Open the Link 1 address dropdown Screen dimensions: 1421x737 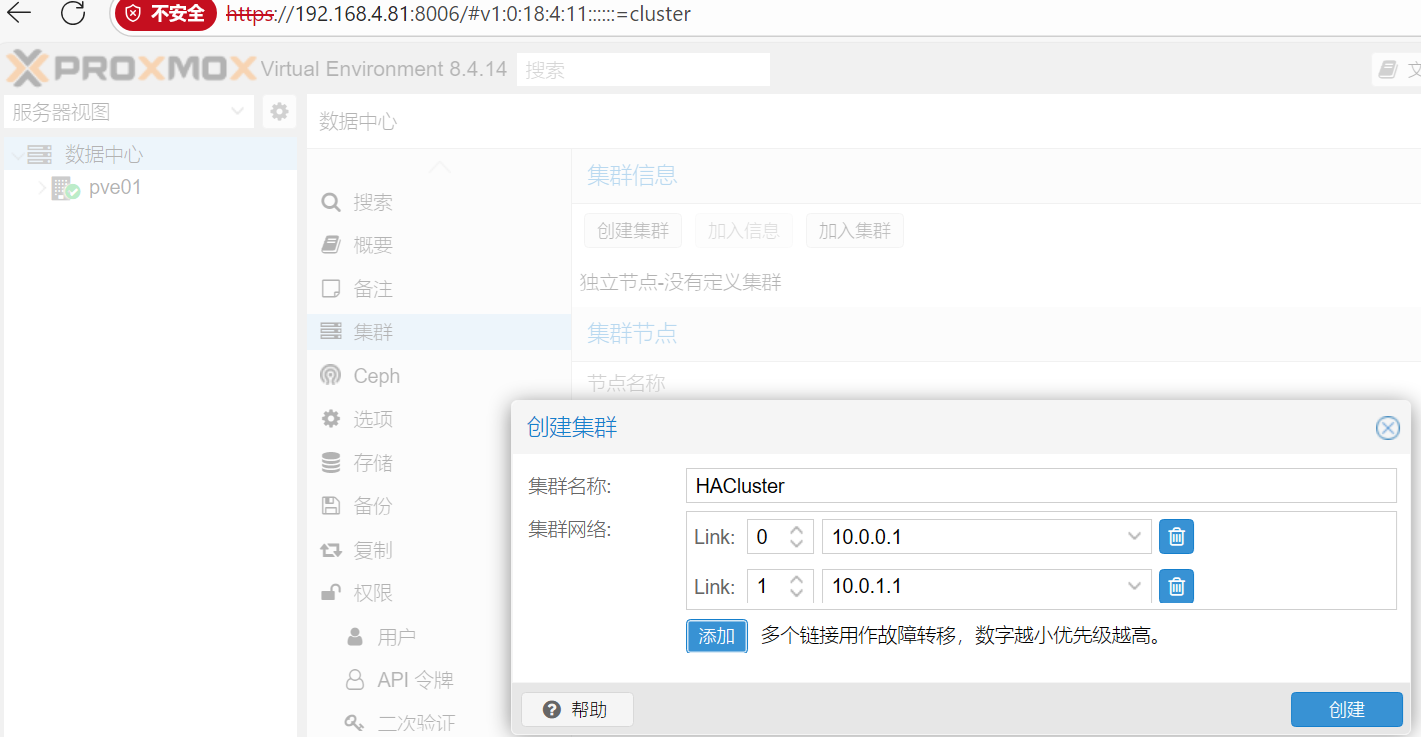click(1134, 586)
